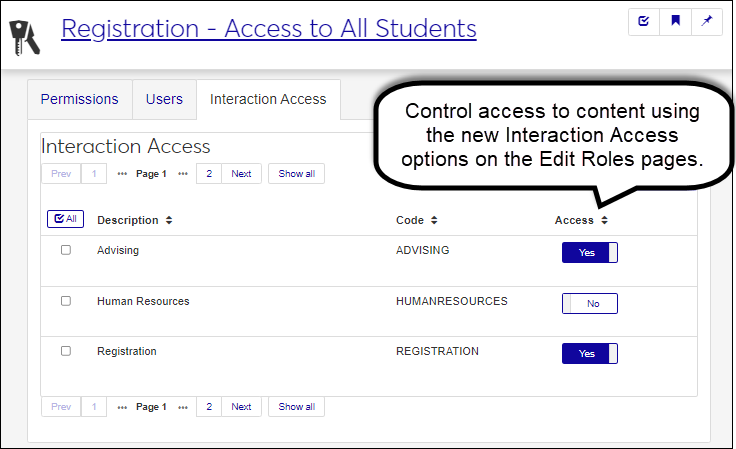The image size is (736, 449).
Task: Toggle Registration access switch off
Action: (x=589, y=353)
